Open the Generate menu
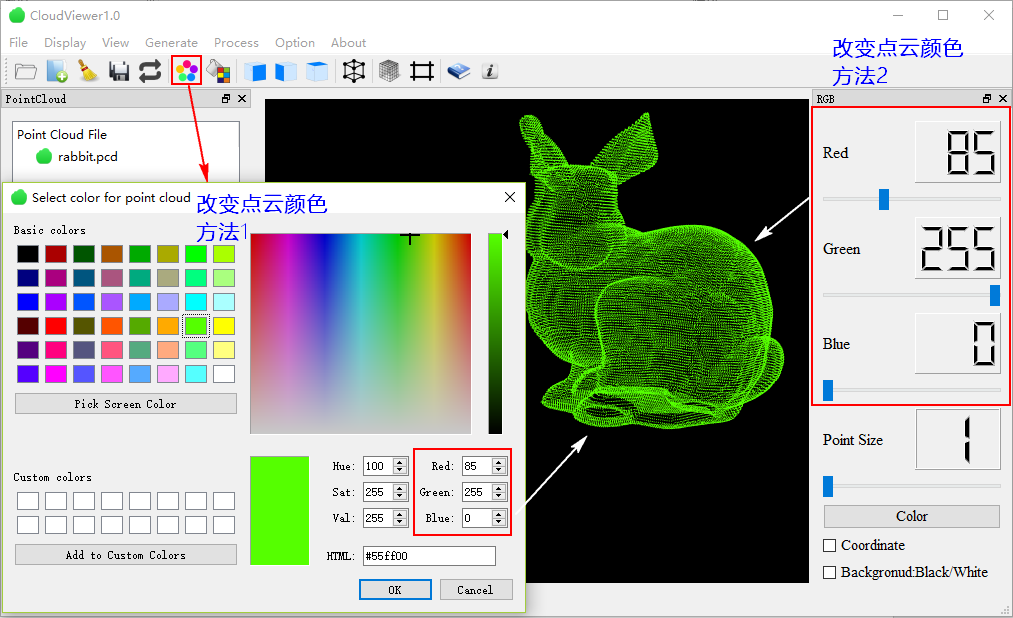The image size is (1013, 618). [171, 42]
